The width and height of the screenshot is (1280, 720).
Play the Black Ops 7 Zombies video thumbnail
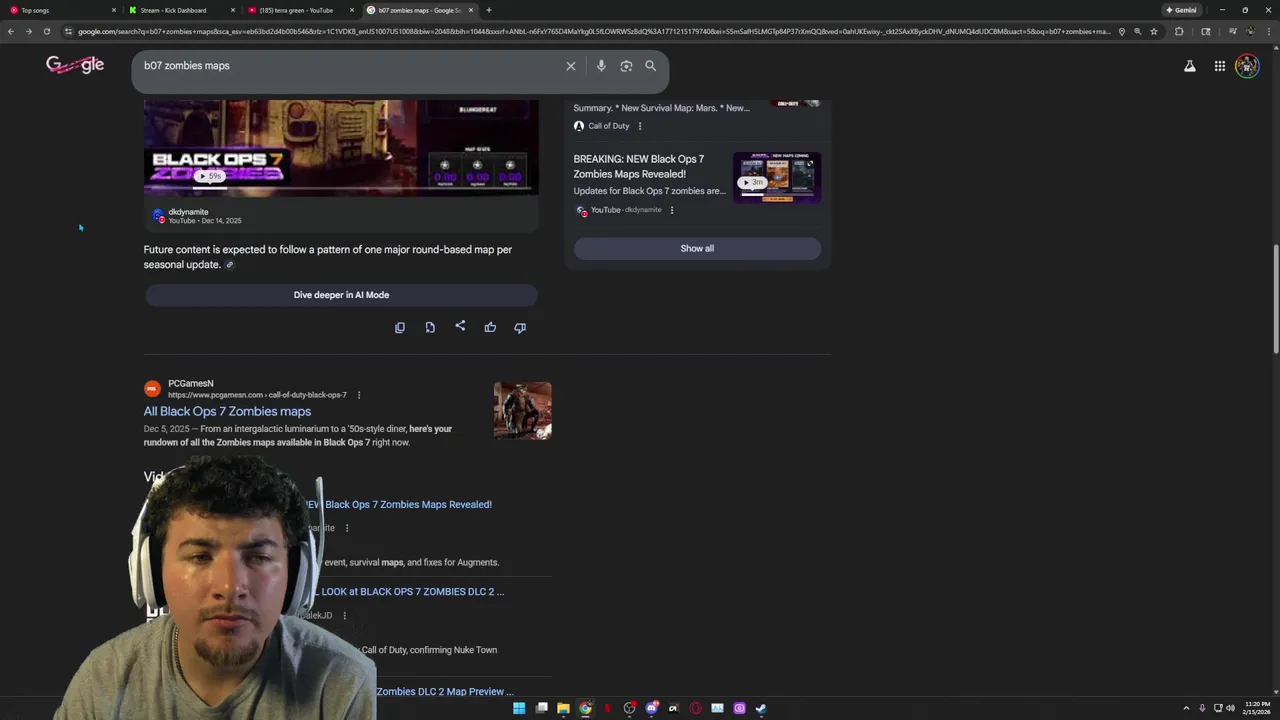341,147
